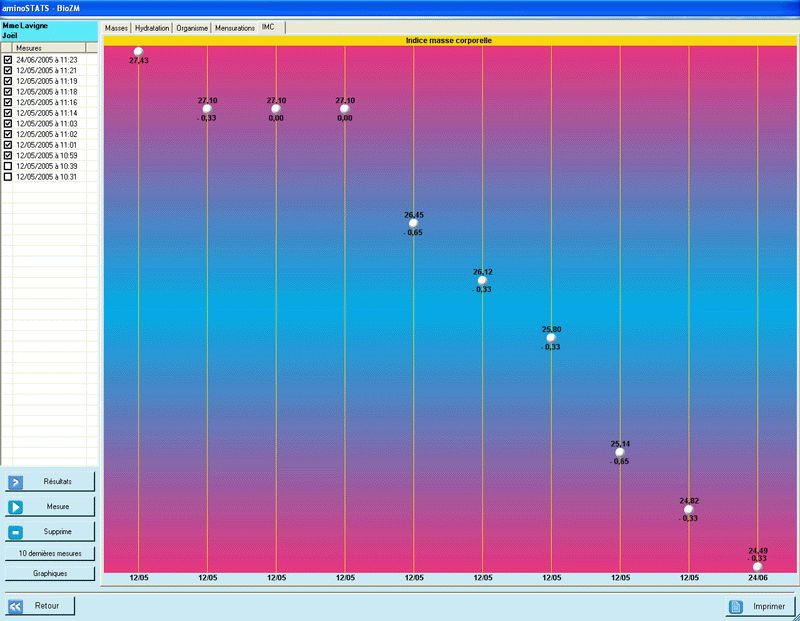This screenshot has width=800, height=621.
Task: Switch to the Masses tab
Action: tap(117, 28)
